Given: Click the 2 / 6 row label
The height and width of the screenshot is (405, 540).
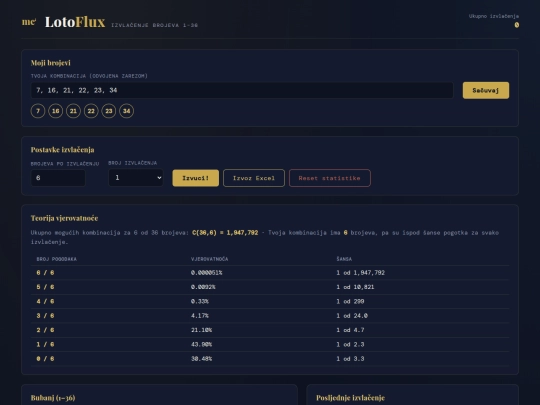Looking at the screenshot, I should 45,330.
